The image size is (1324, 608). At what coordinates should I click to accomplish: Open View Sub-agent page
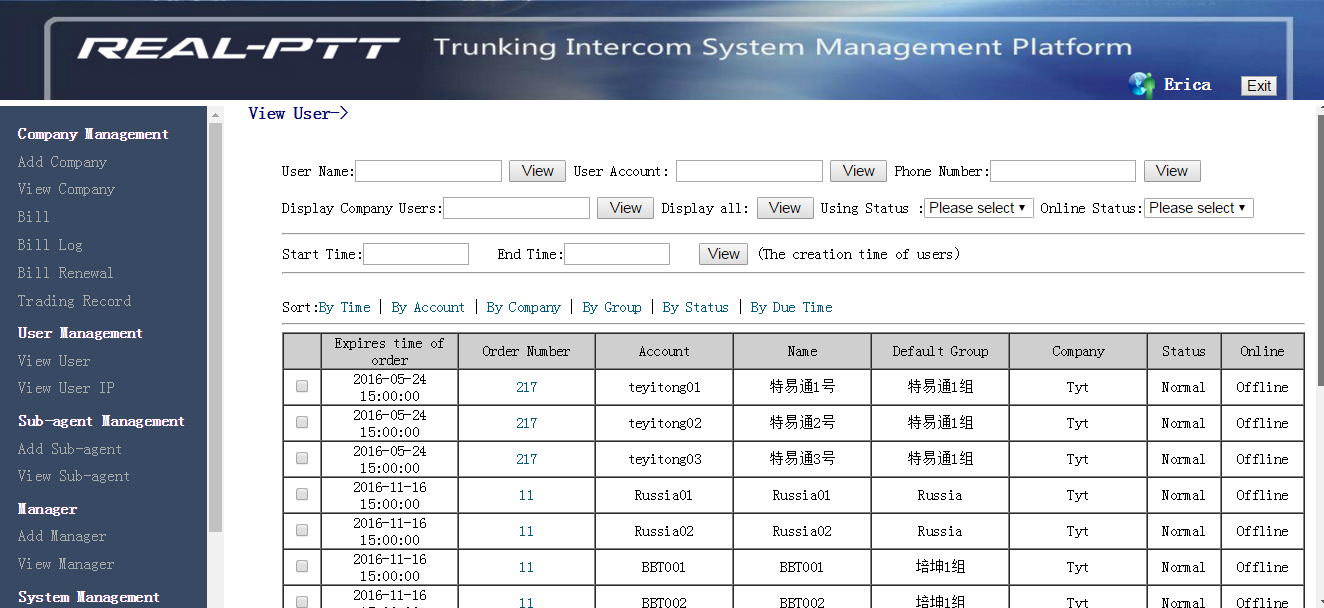click(74, 476)
